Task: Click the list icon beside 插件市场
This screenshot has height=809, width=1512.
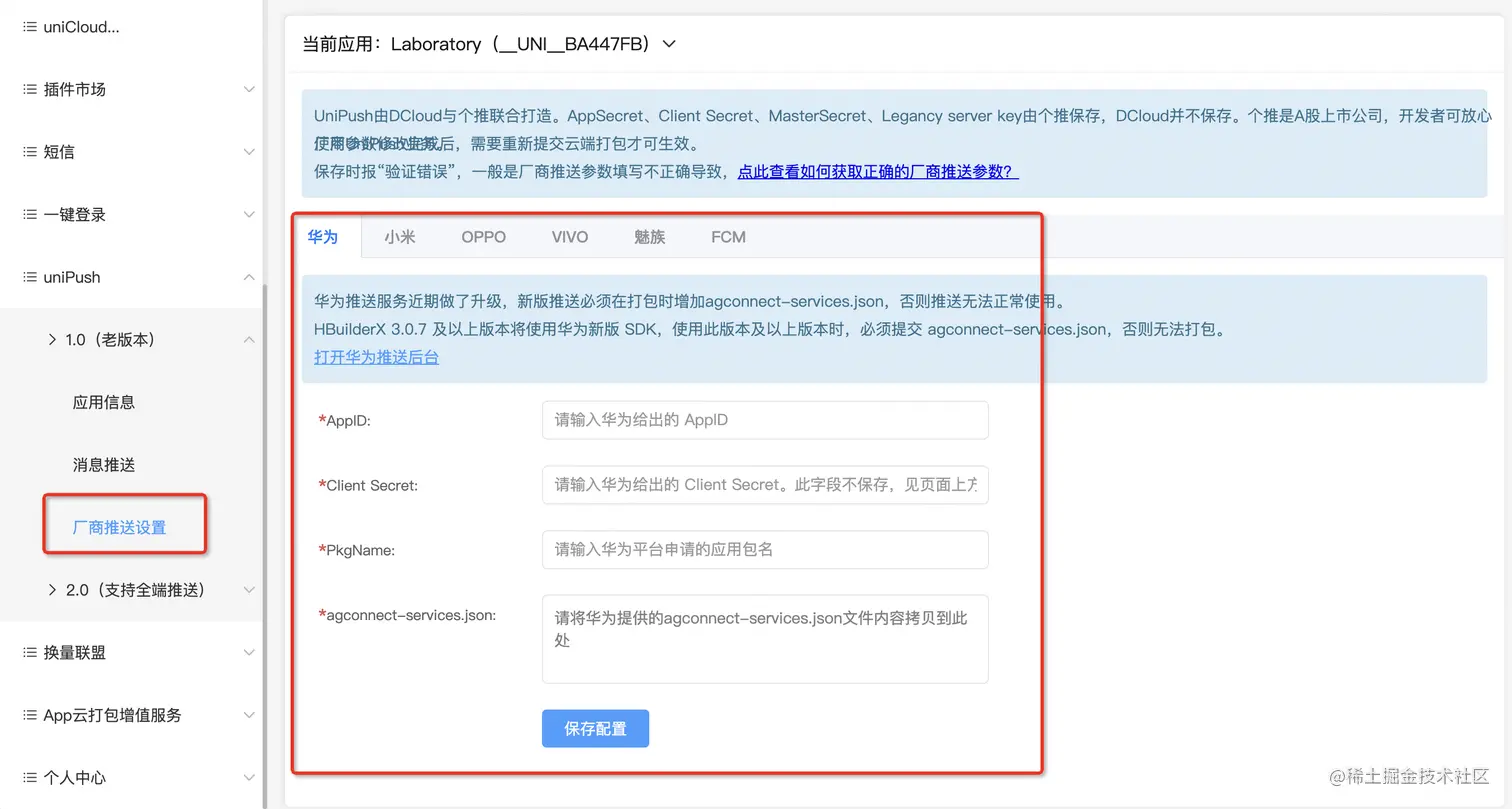Action: 30,89
